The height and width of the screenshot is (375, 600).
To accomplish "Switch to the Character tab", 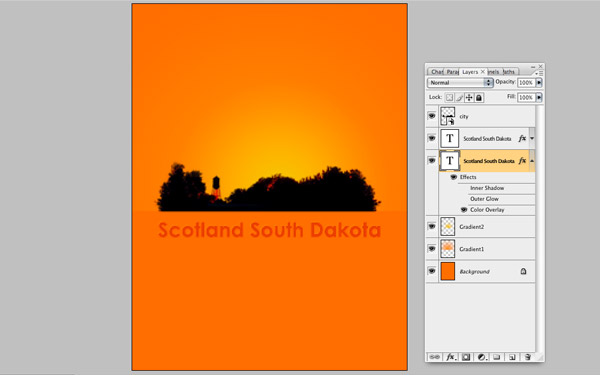I will pos(437,72).
